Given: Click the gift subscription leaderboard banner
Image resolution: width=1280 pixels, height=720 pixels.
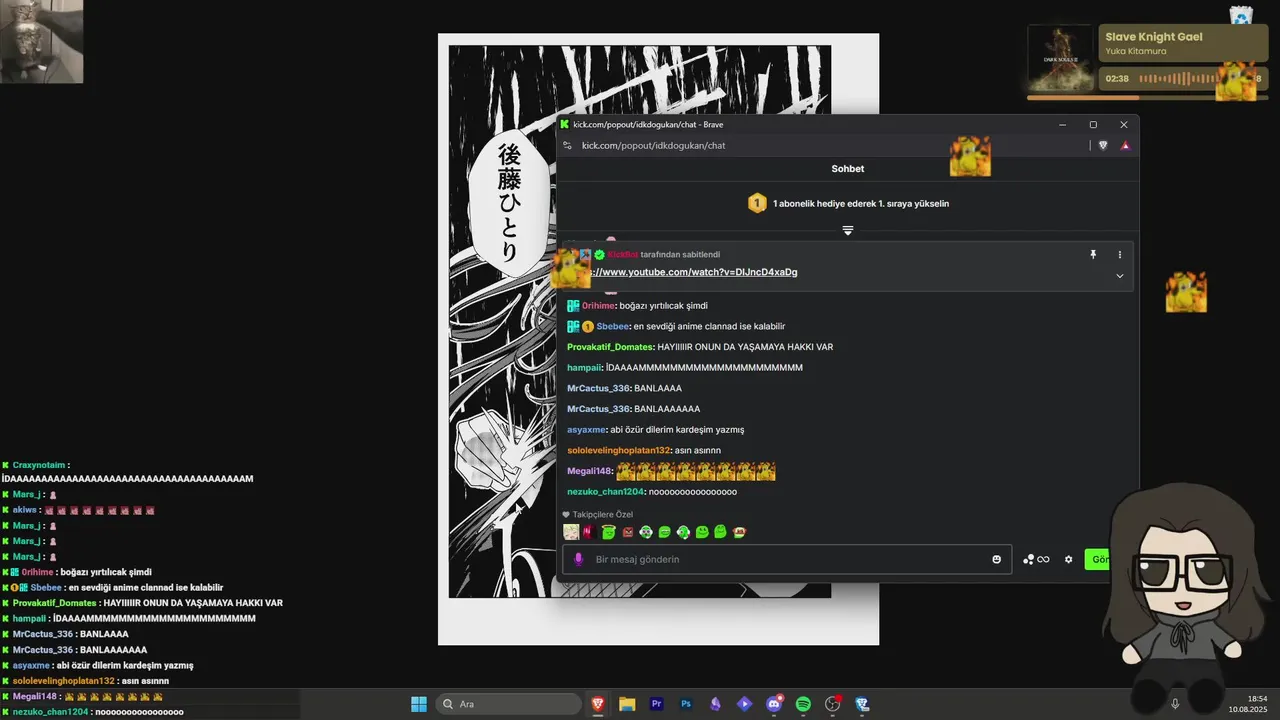Looking at the screenshot, I should pyautogui.click(x=848, y=203).
